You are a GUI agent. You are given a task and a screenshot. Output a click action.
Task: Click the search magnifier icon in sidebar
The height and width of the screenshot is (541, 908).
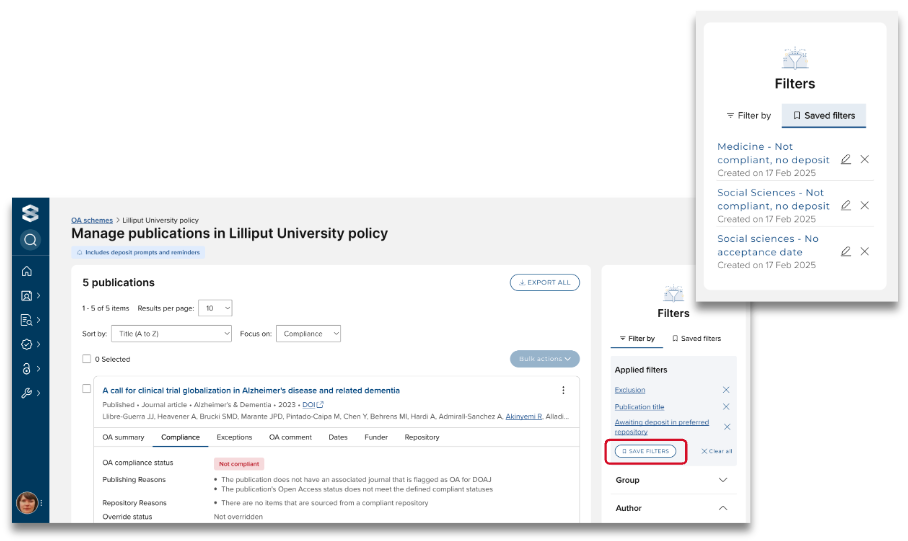pyautogui.click(x=30, y=239)
